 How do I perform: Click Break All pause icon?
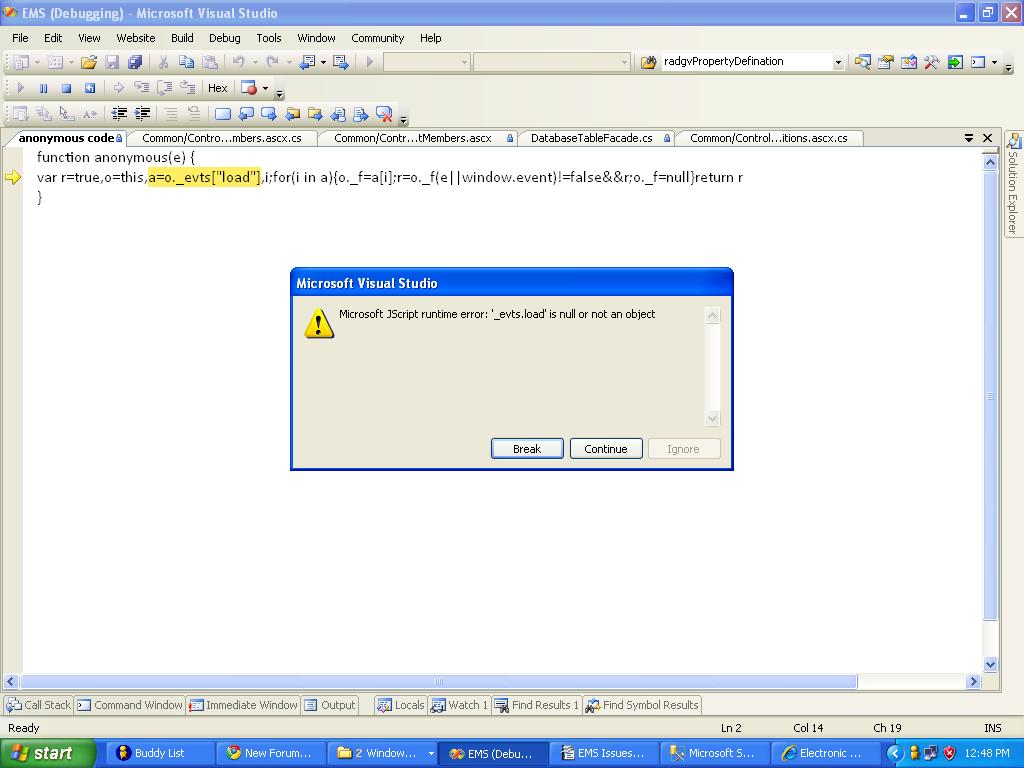(x=43, y=88)
